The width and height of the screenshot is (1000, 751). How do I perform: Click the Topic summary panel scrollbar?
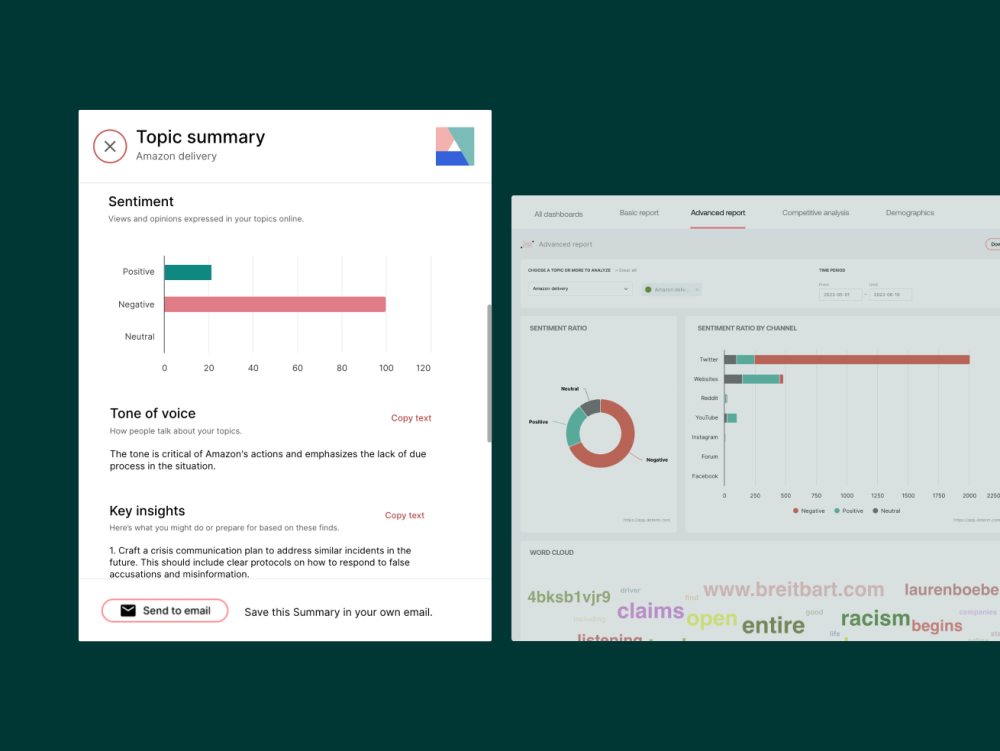point(489,373)
